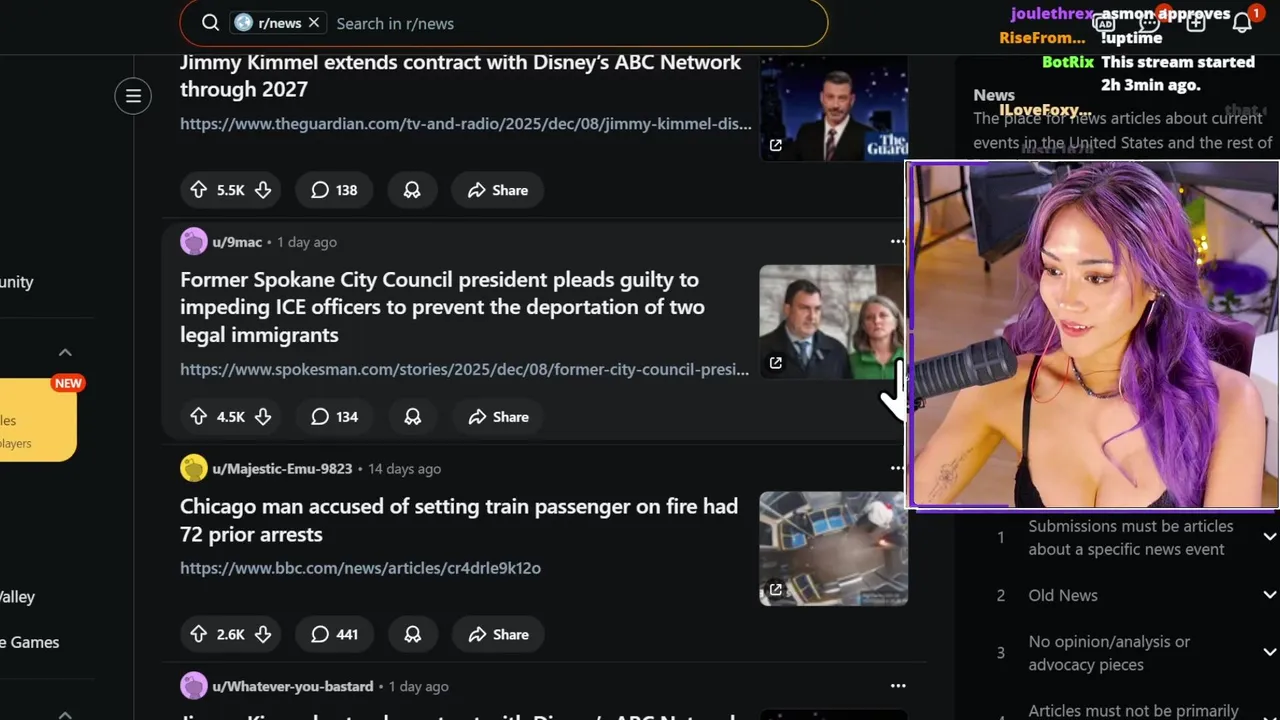Open comments with 134 replies
Screen dimensions: 1280x720
[334, 417]
